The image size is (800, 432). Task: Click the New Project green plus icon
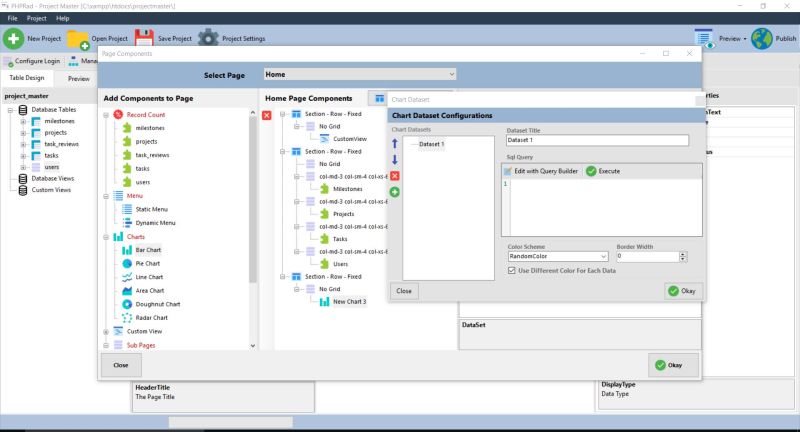(13, 38)
